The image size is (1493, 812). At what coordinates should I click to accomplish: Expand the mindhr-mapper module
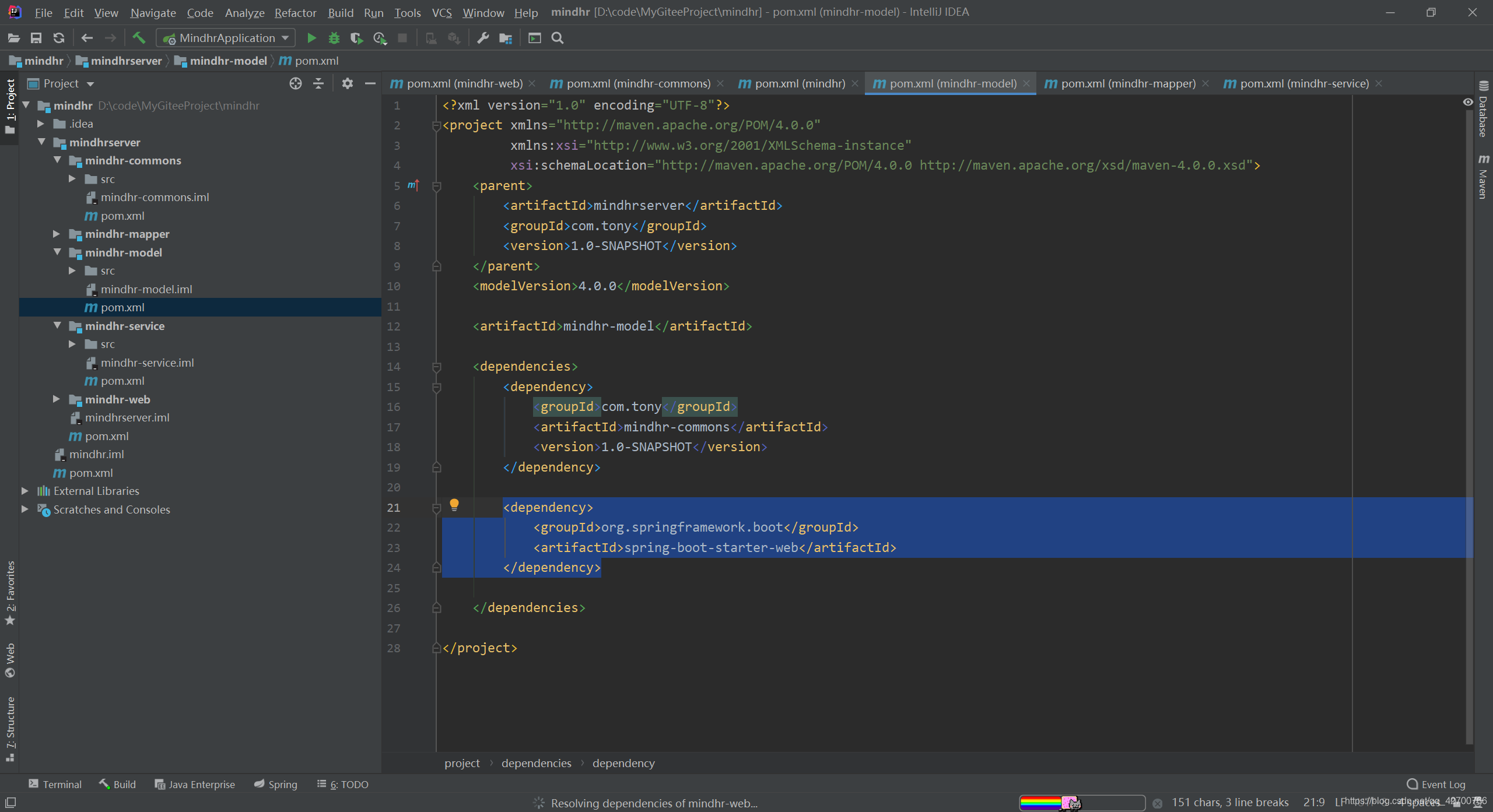(57, 234)
